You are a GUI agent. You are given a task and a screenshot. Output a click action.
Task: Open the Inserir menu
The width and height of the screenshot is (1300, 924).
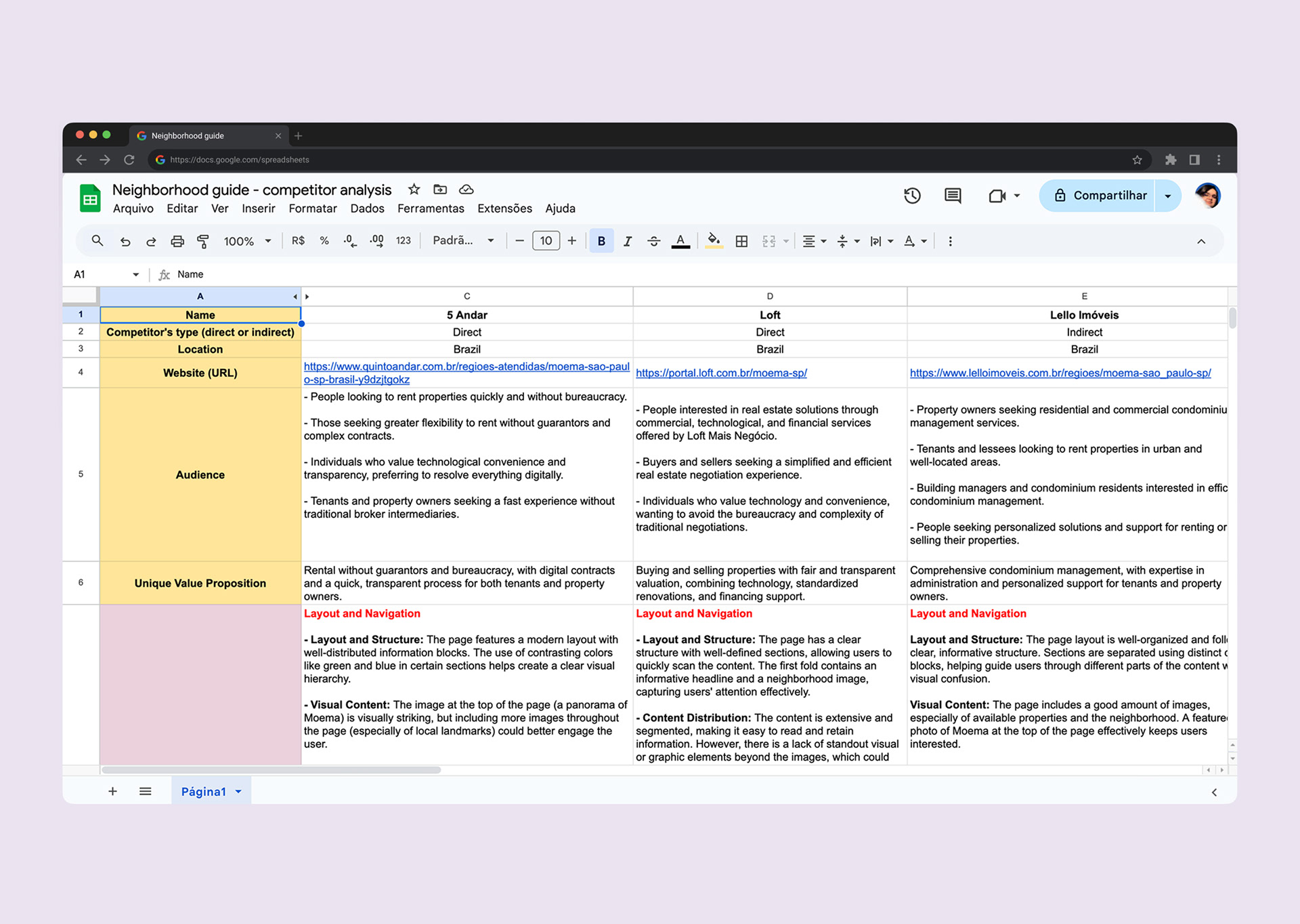pyautogui.click(x=259, y=208)
